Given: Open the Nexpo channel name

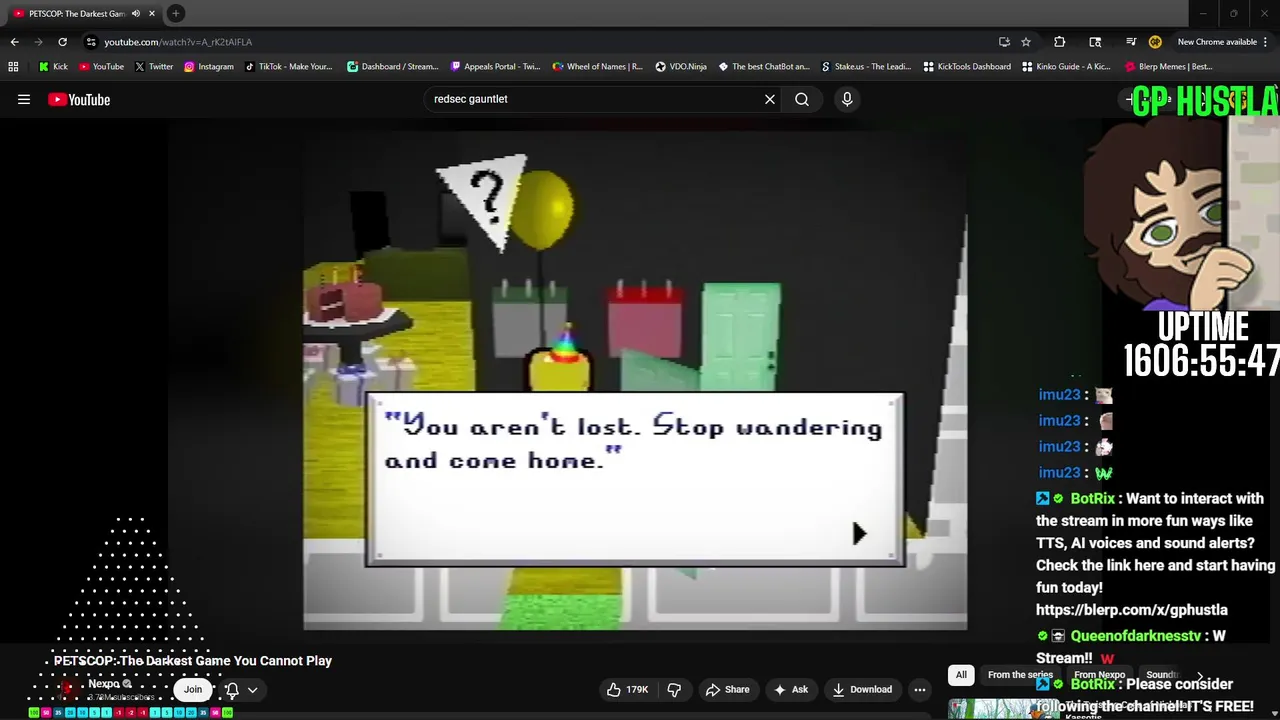Looking at the screenshot, I should click(104, 684).
